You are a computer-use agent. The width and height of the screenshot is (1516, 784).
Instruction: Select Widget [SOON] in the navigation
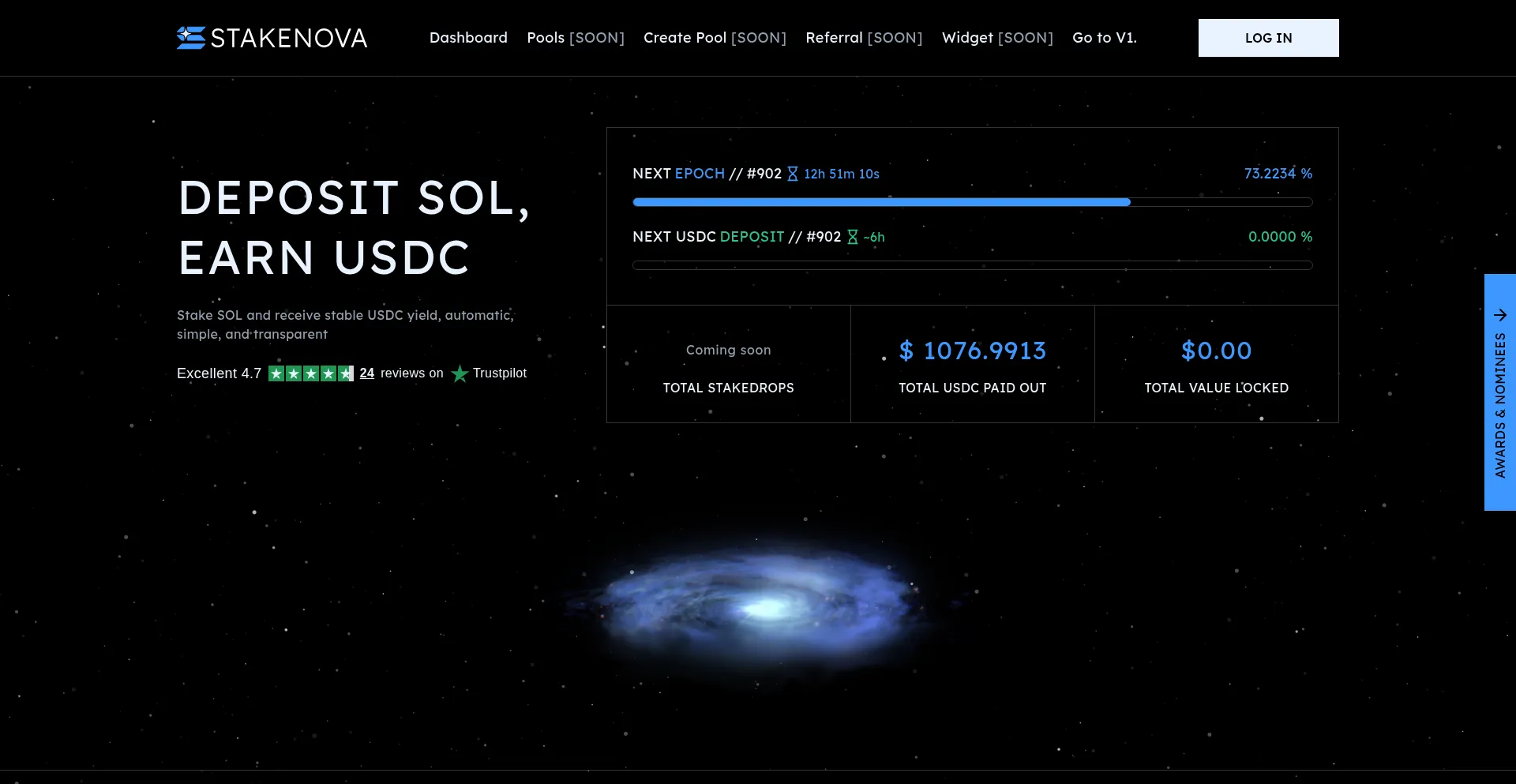(997, 38)
